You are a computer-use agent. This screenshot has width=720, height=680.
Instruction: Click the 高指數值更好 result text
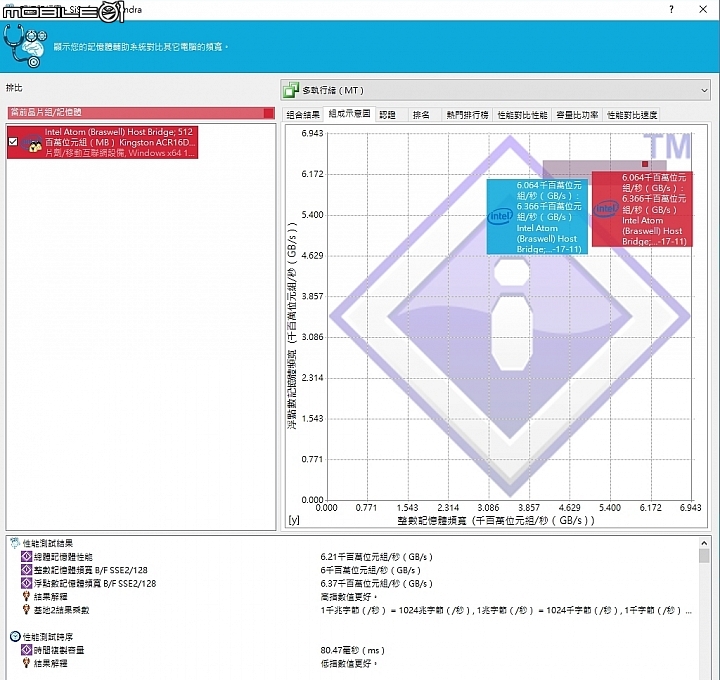[x=349, y=596]
